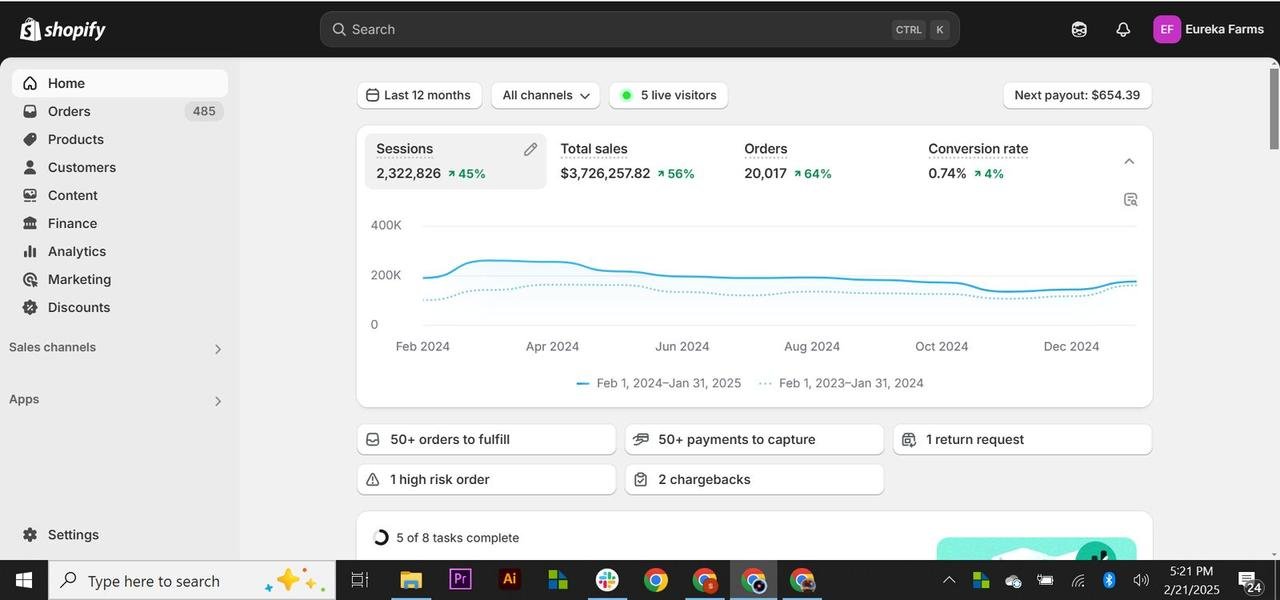Select the Analytics icon in the sidebar
The height and width of the screenshot is (600, 1280).
click(30, 251)
